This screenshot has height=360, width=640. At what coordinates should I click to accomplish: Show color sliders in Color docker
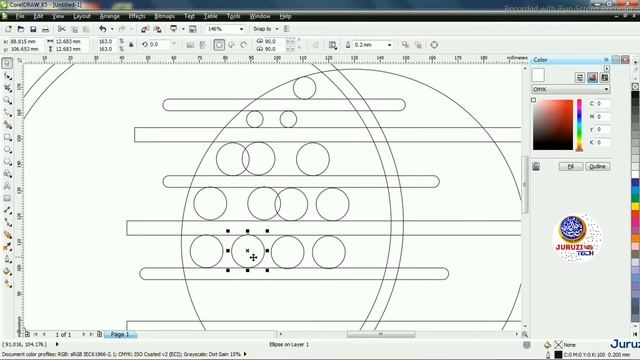(580, 78)
